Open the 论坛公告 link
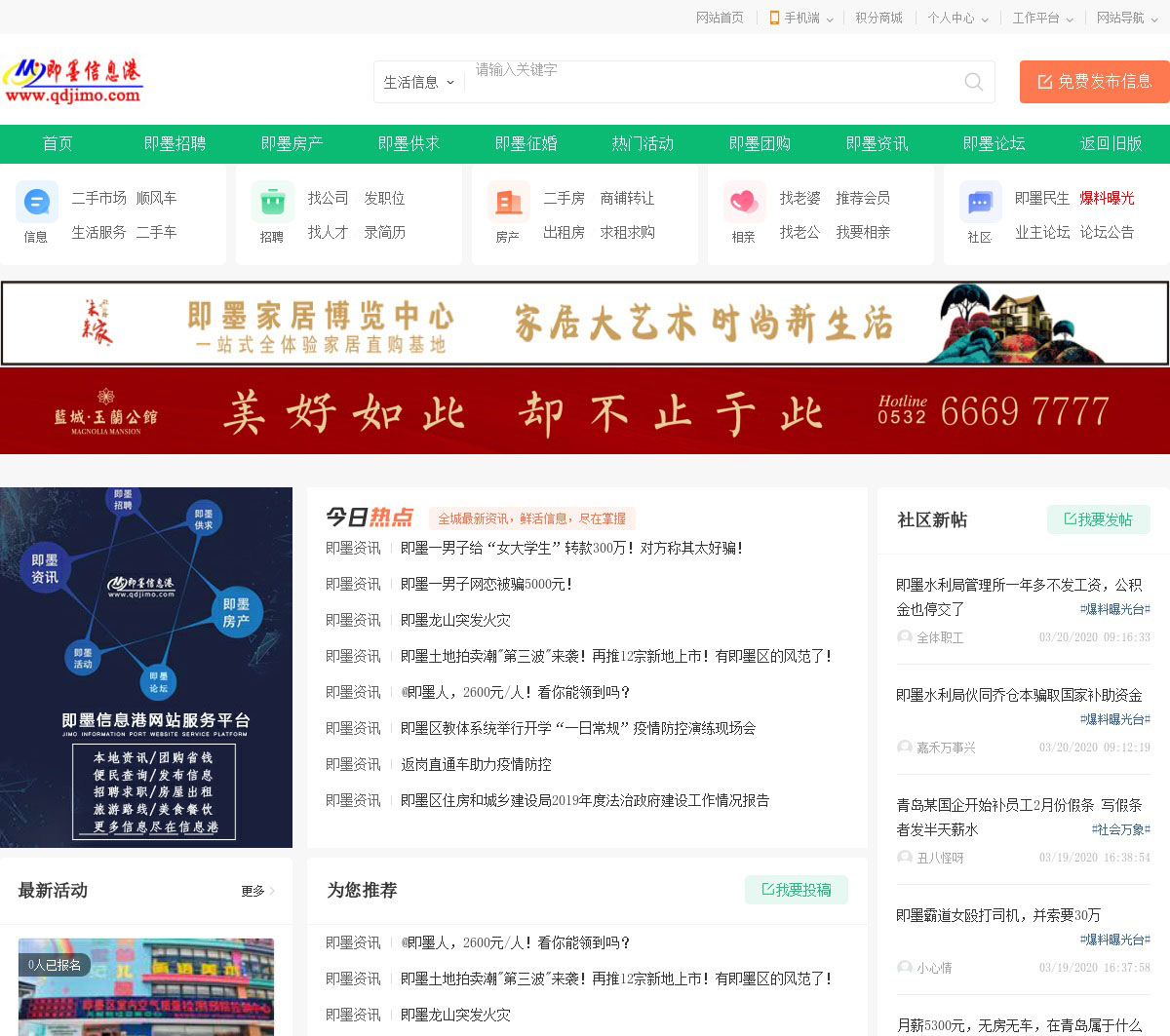Screen dimensions: 1170x1036 [1107, 232]
